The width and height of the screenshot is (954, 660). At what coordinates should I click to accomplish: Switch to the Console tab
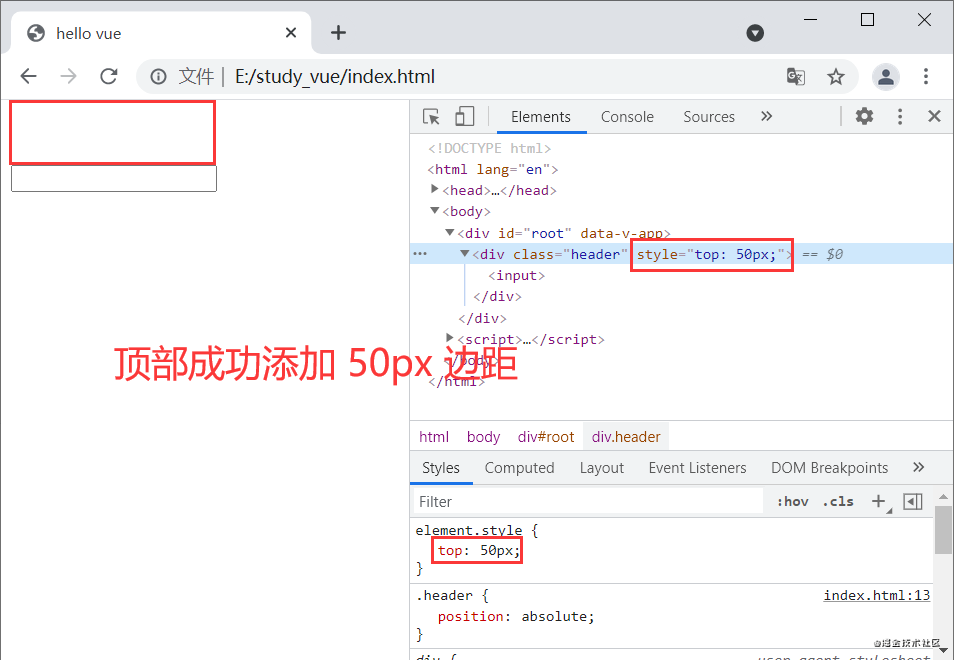pos(627,117)
